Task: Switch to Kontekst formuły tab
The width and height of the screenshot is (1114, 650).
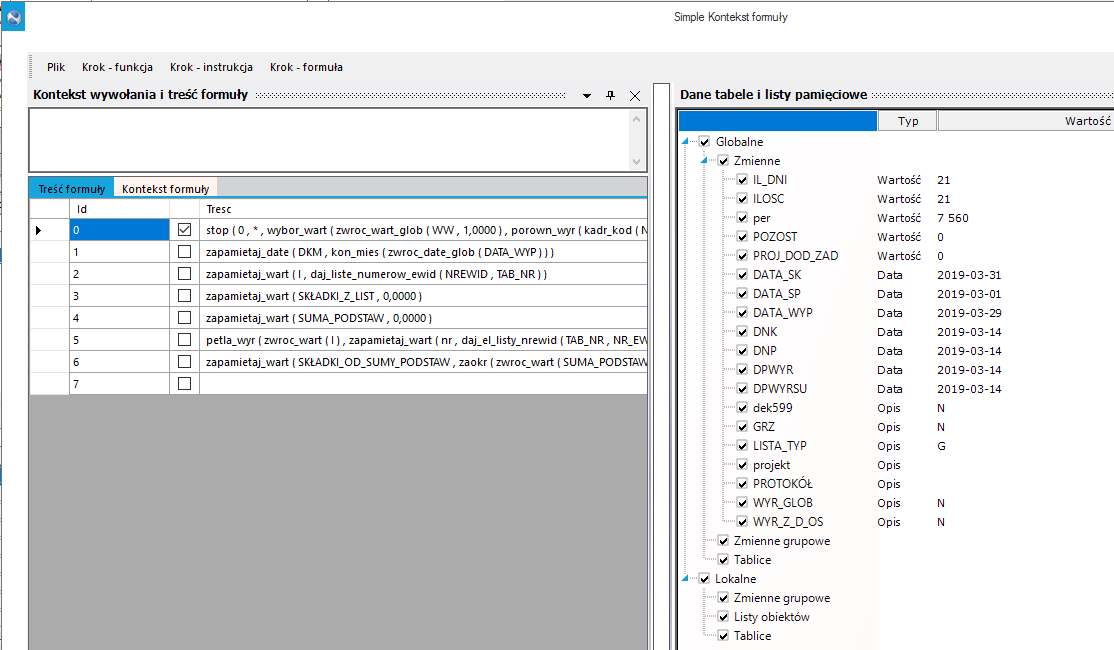Action: [x=166, y=189]
